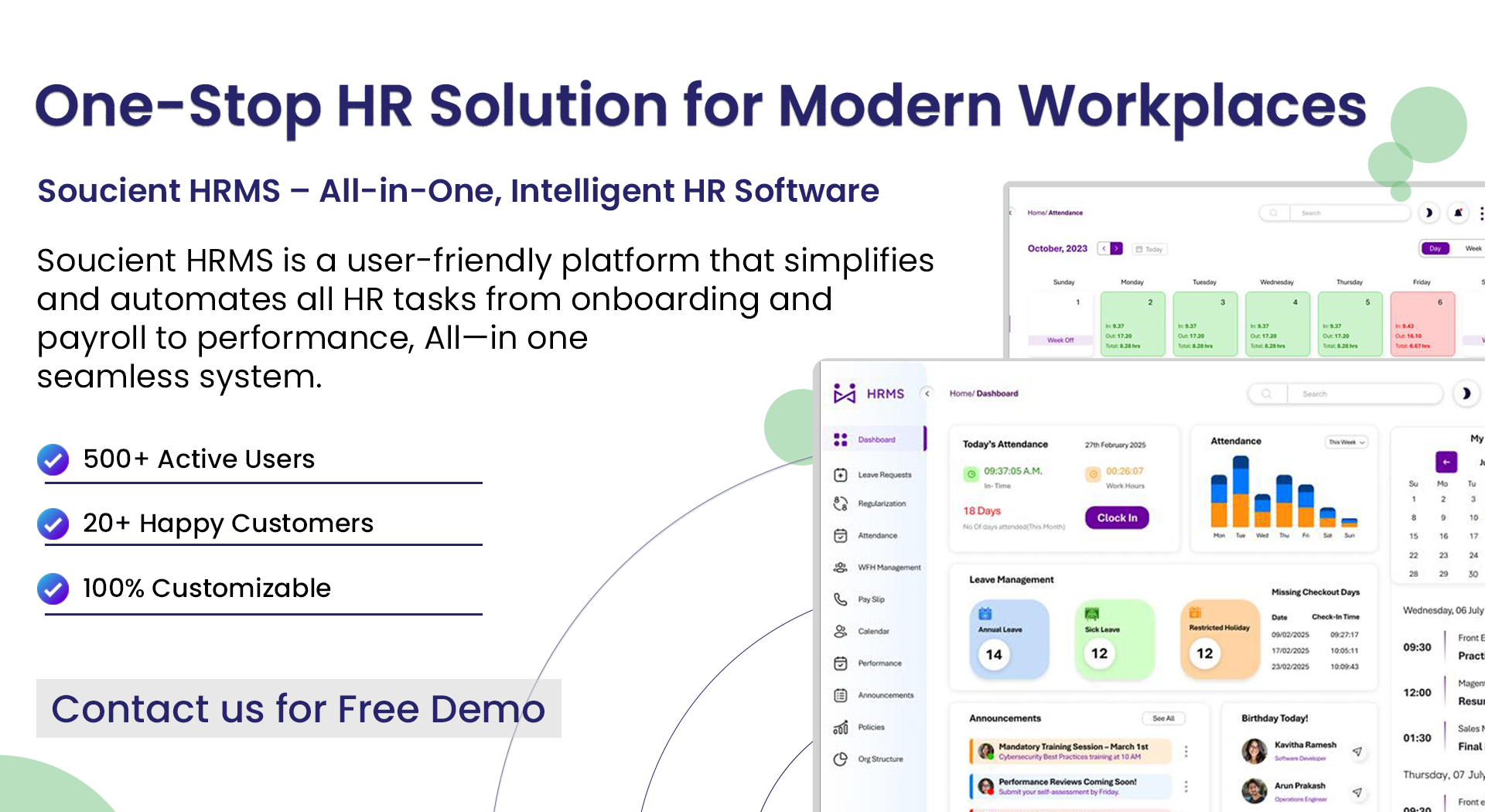Collapse the HRMS sidebar with chevron

click(x=927, y=394)
